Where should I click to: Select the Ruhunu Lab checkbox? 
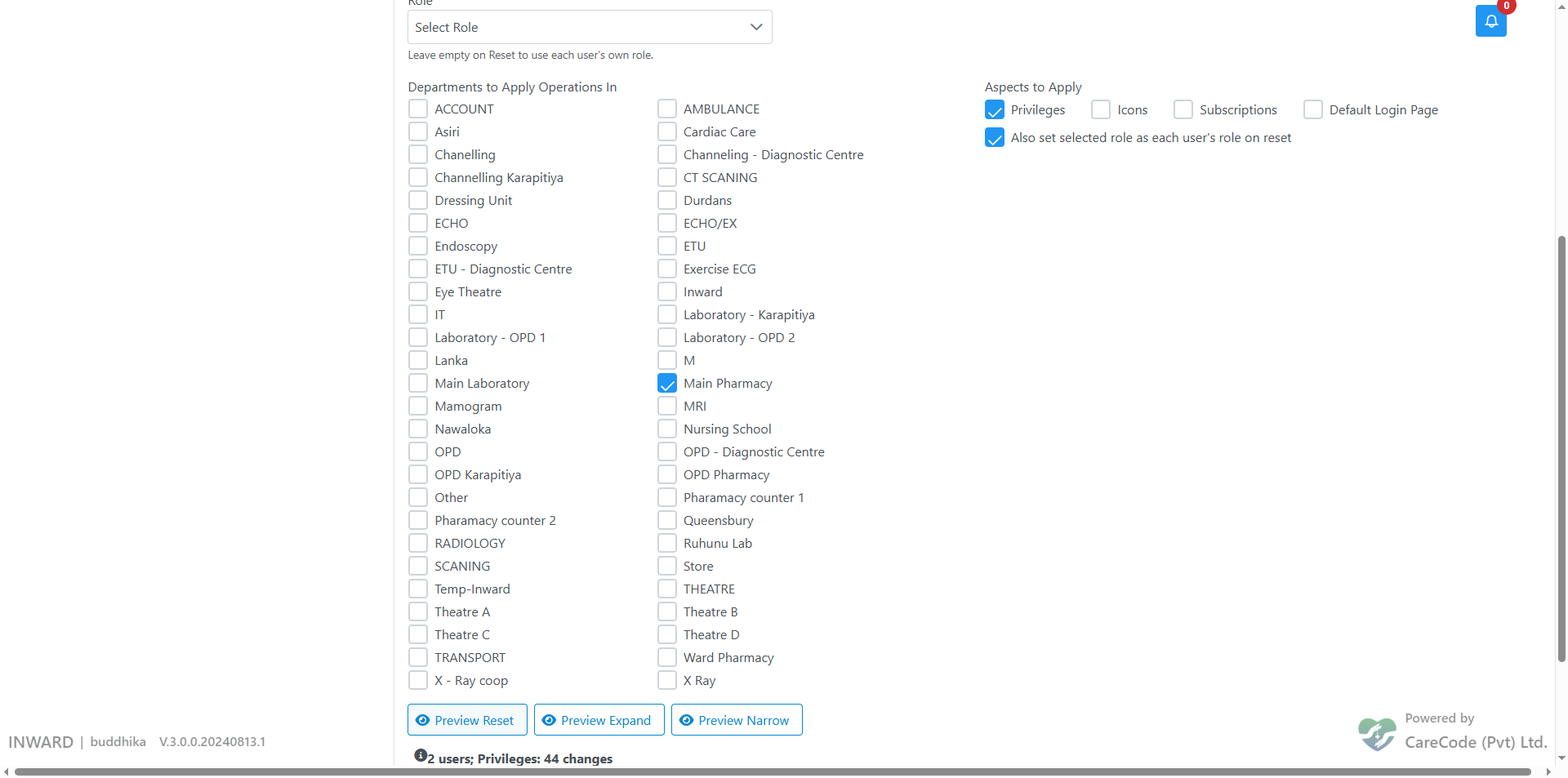point(666,543)
